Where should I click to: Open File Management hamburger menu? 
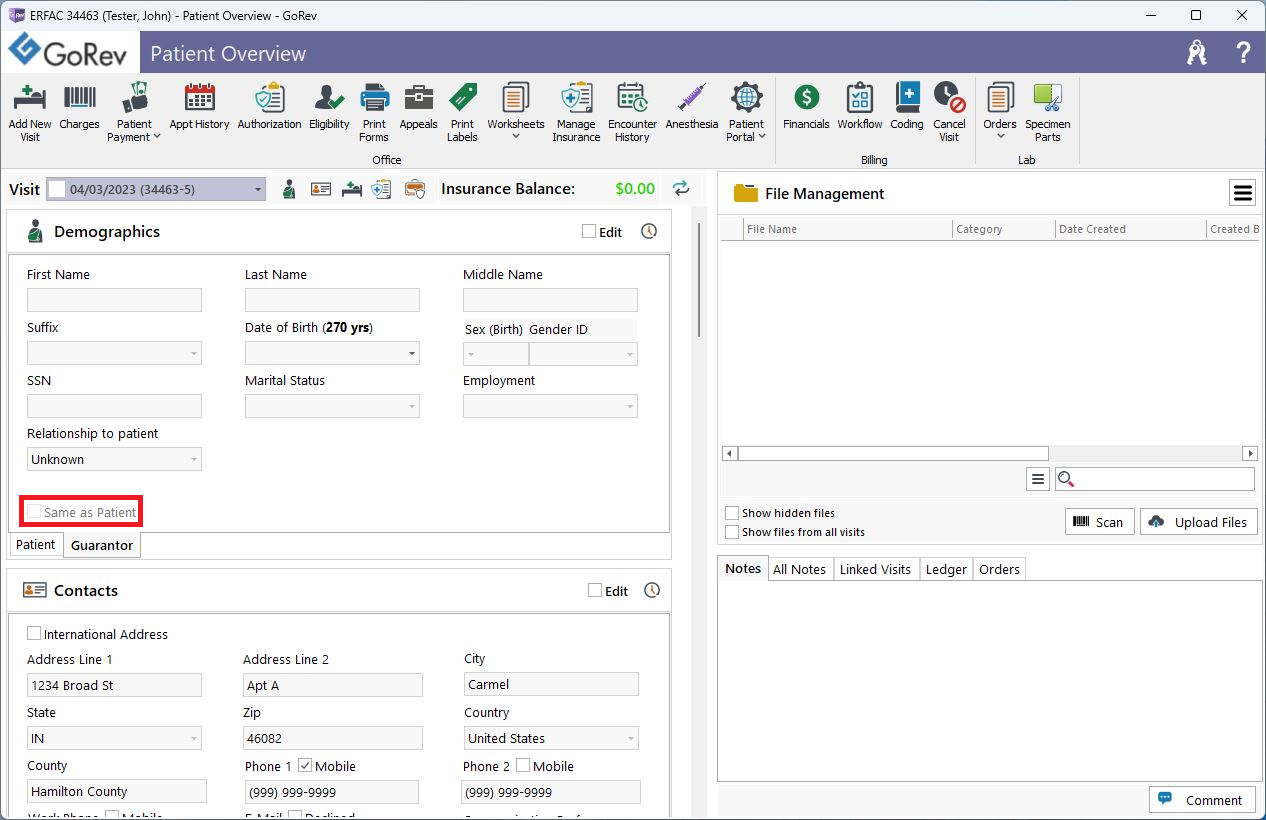[x=1242, y=193]
